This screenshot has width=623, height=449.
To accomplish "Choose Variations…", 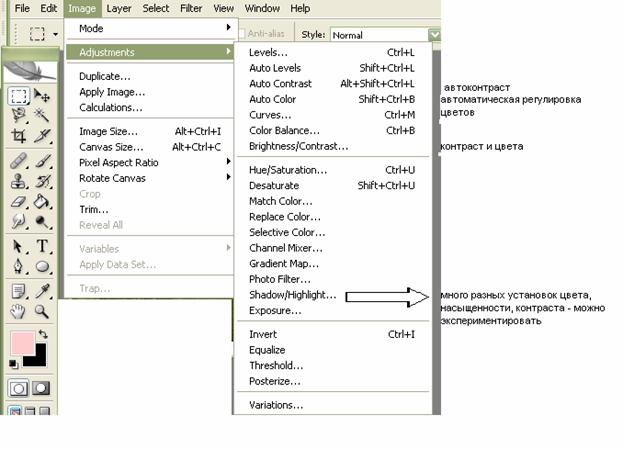I will tap(332, 405).
